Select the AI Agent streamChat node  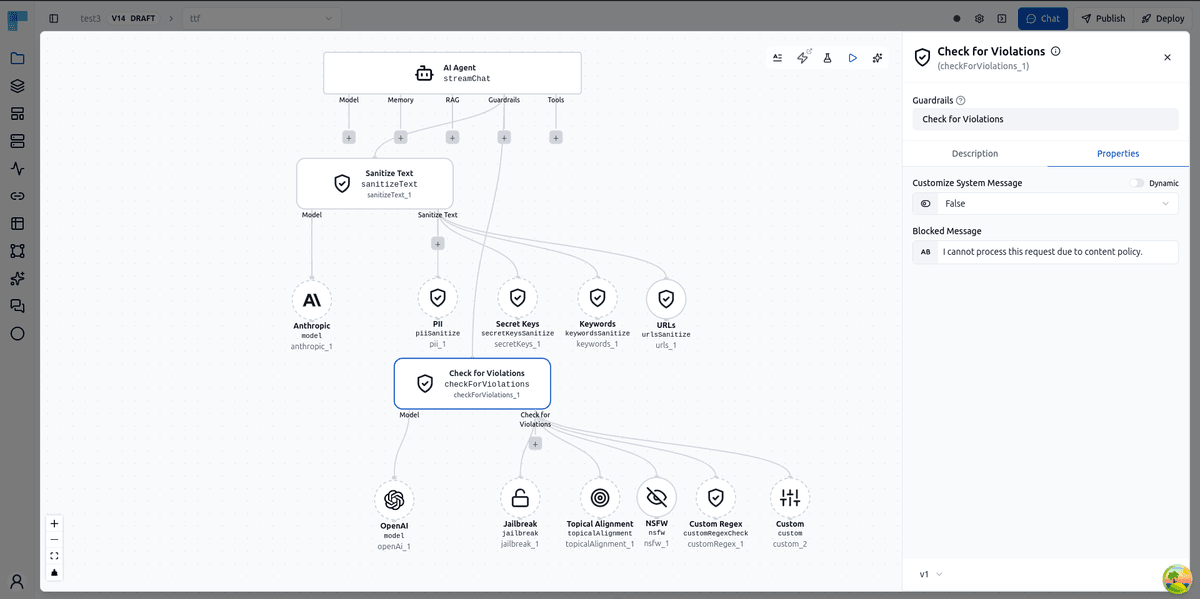pyautogui.click(x=452, y=73)
